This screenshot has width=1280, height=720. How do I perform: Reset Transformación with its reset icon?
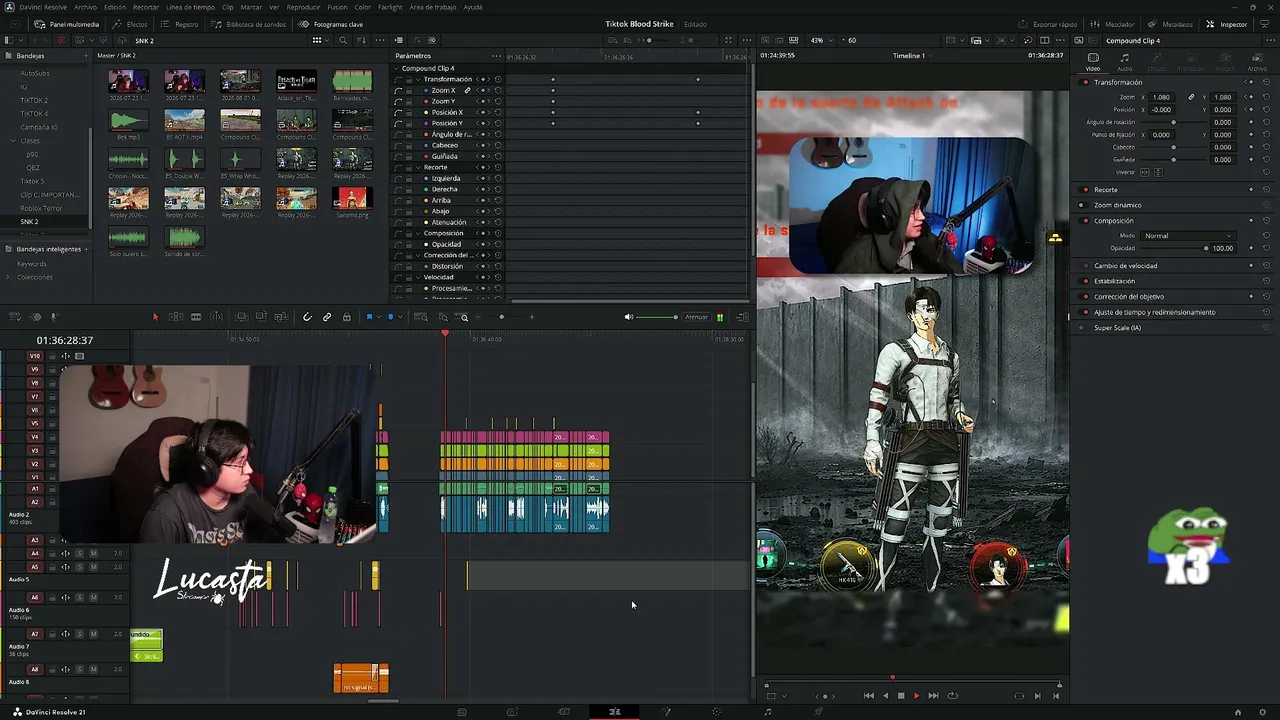1266,82
